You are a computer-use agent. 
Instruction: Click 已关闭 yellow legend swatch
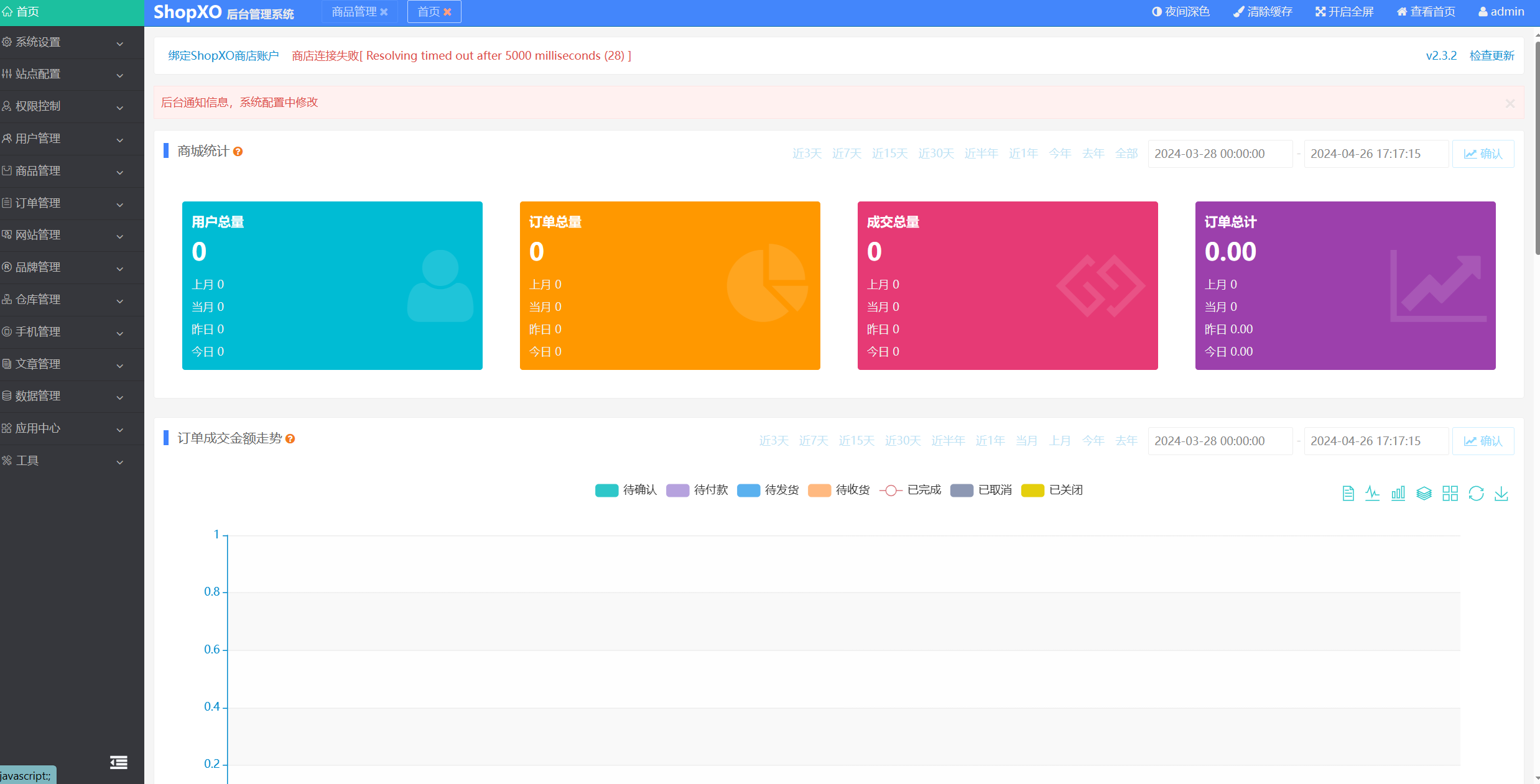(1032, 490)
